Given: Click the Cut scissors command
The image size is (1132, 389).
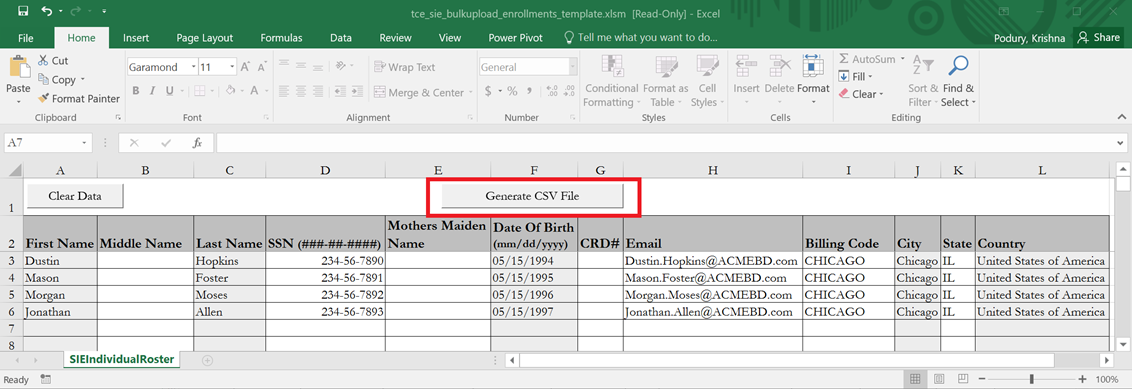Looking at the screenshot, I should click(53, 61).
